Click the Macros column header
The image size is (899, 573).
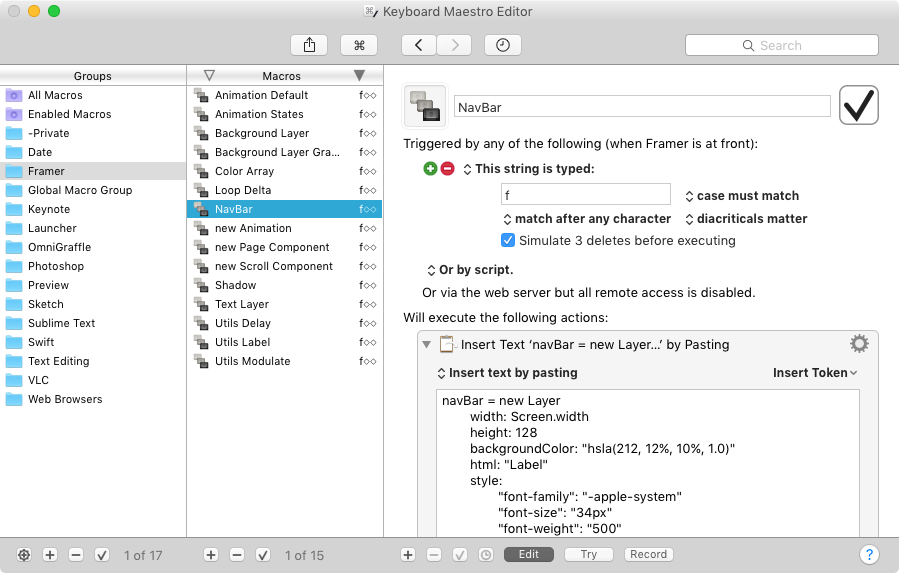tap(282, 76)
